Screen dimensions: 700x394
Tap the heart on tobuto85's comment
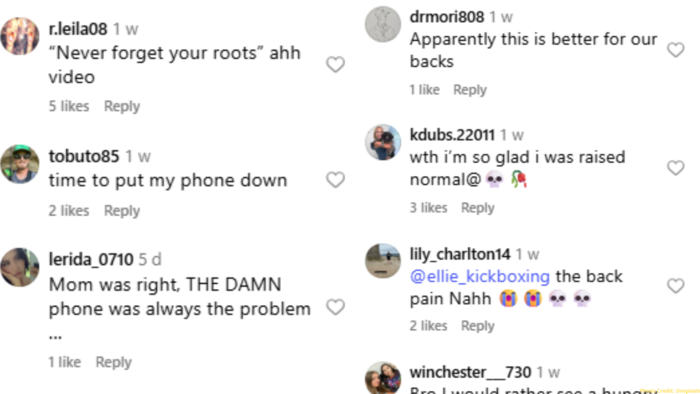[335, 180]
